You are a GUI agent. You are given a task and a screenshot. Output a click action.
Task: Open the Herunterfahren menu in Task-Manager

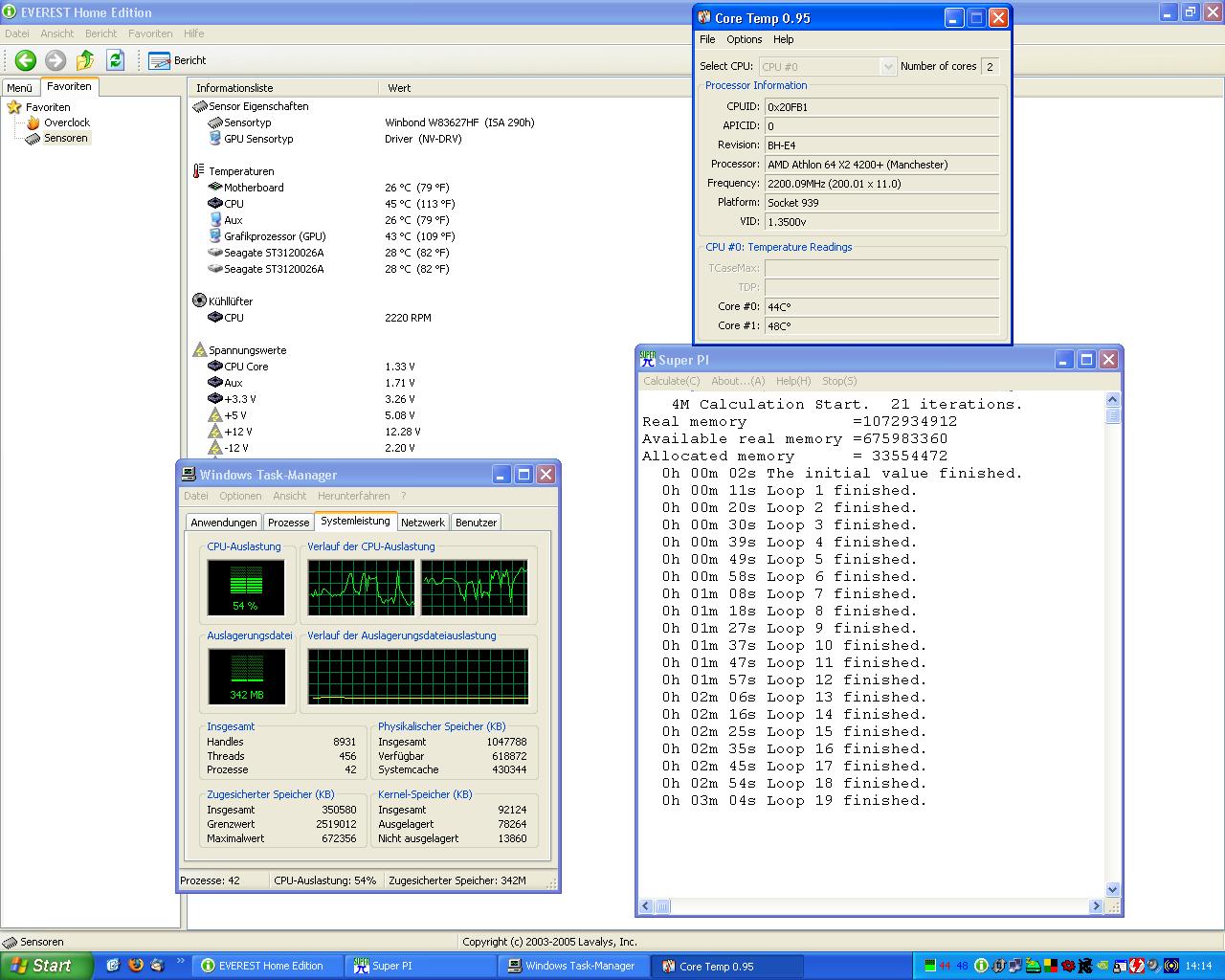click(x=354, y=496)
